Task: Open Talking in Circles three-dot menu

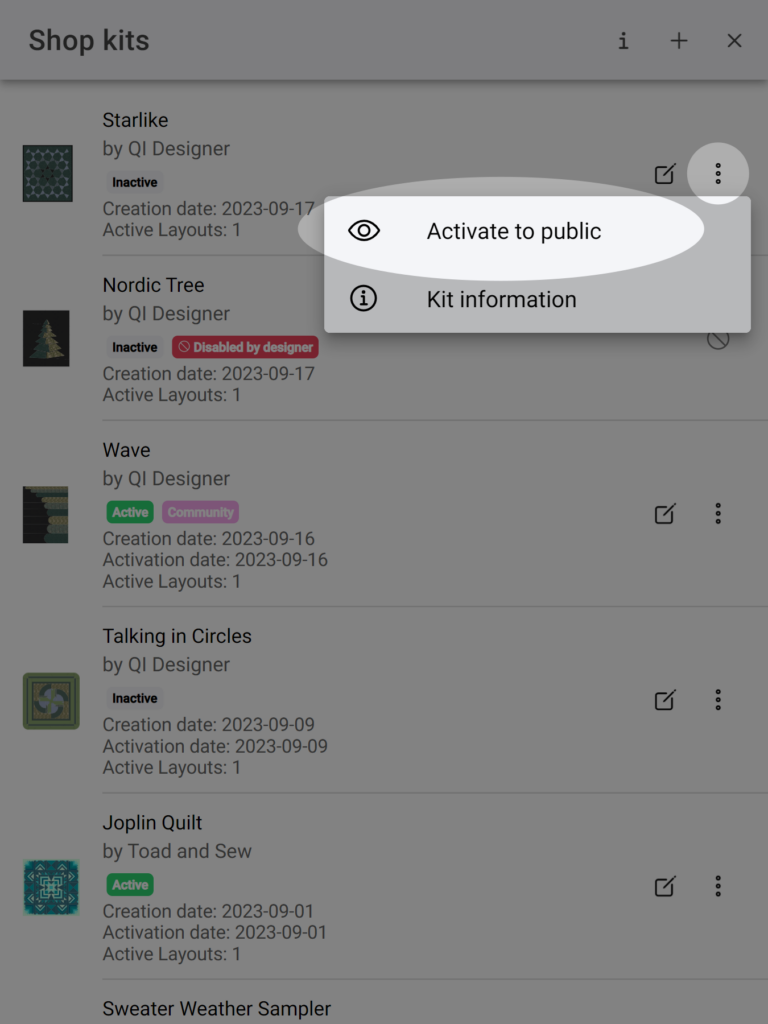Action: (x=718, y=699)
